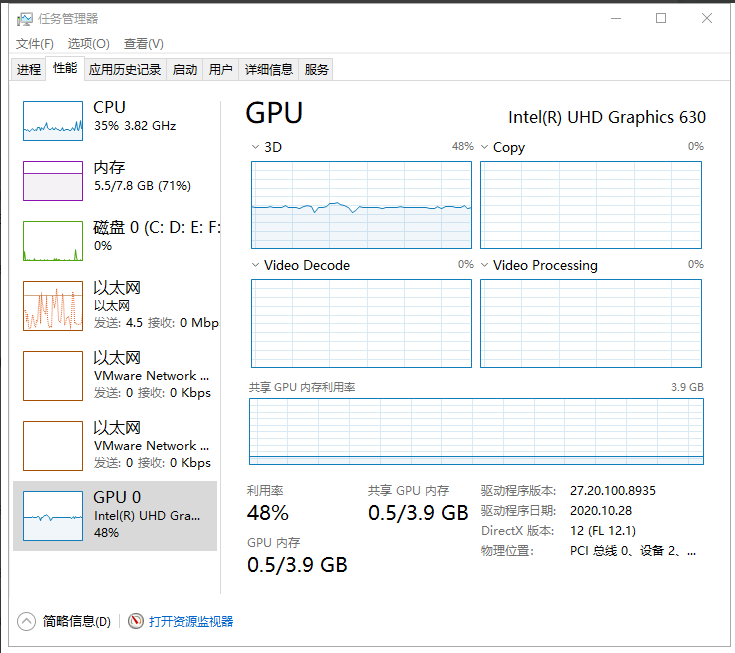Expand the Video Processing graph dropdown
The height and width of the screenshot is (653, 735).
coord(484,265)
